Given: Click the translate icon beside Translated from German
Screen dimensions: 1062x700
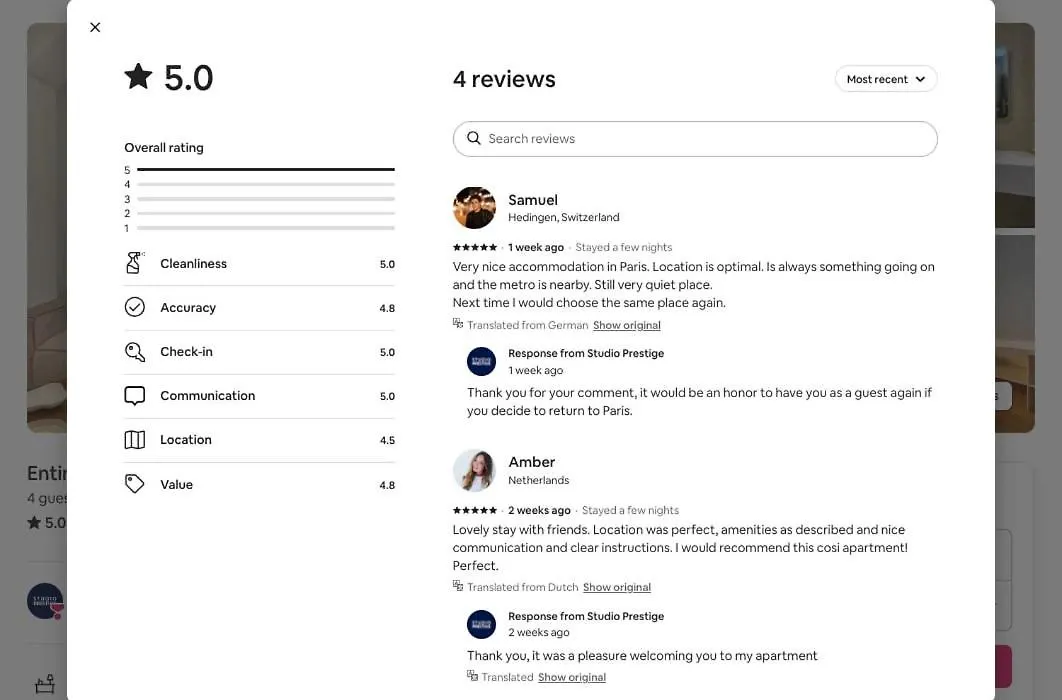Looking at the screenshot, I should [458, 324].
